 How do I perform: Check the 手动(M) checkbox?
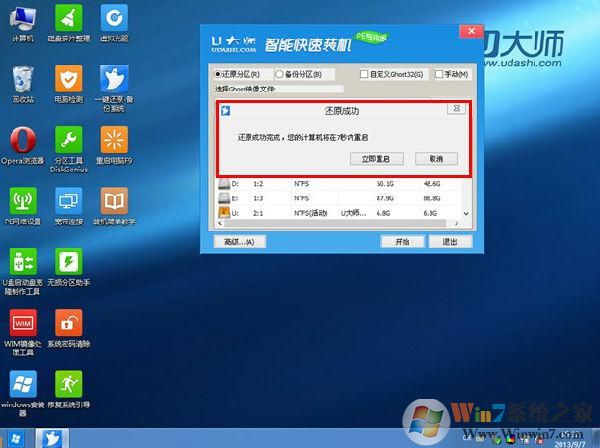point(439,74)
